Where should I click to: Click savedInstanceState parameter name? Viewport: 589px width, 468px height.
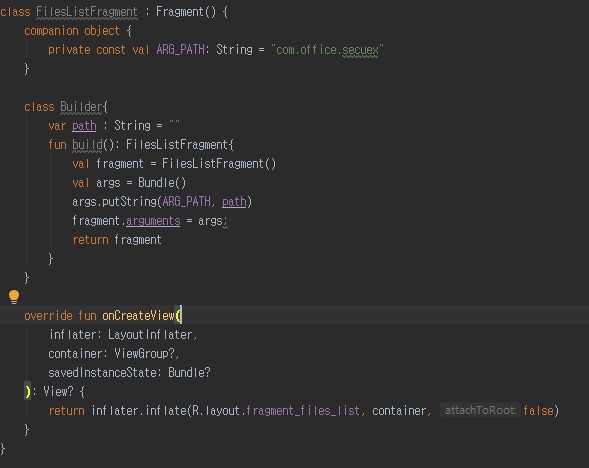102,373
